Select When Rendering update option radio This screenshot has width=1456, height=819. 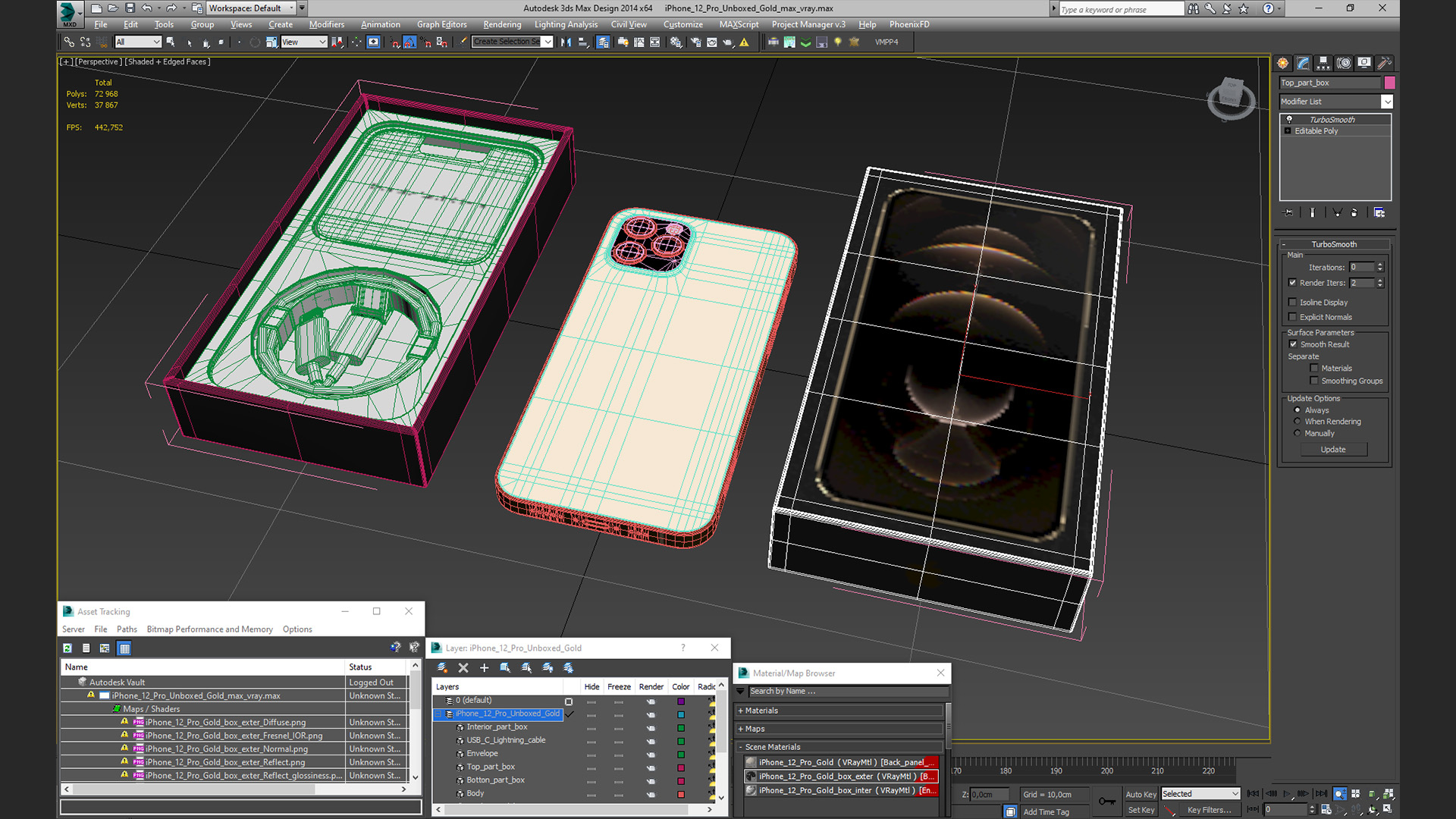point(1298,421)
